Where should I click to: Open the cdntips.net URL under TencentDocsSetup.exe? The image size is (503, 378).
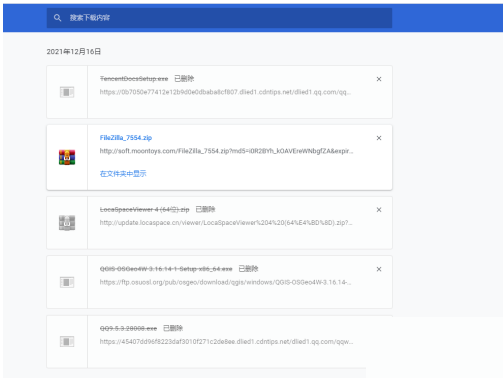tap(225, 92)
